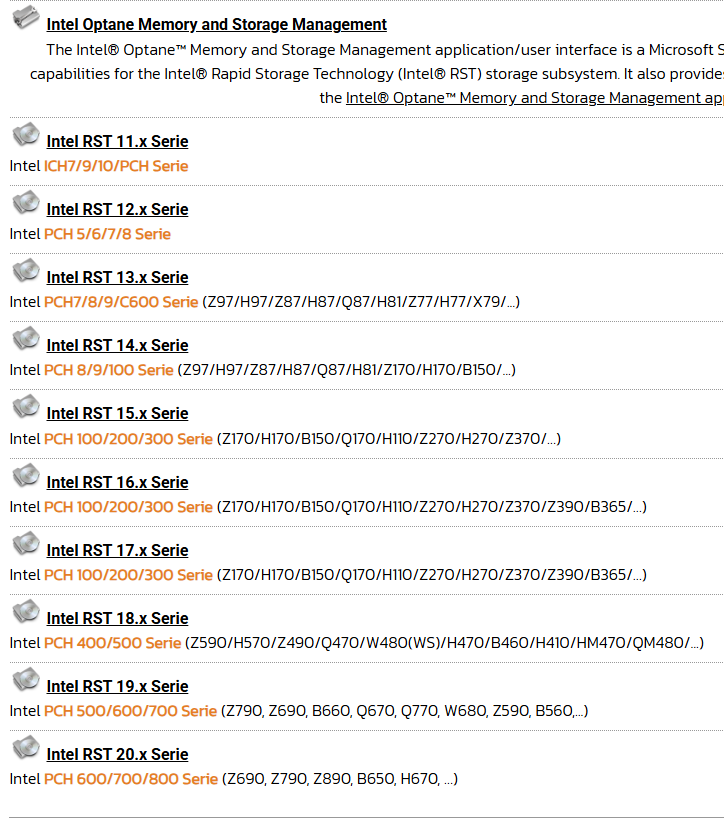Open the Intel RST 11.x Serie link

point(117,141)
